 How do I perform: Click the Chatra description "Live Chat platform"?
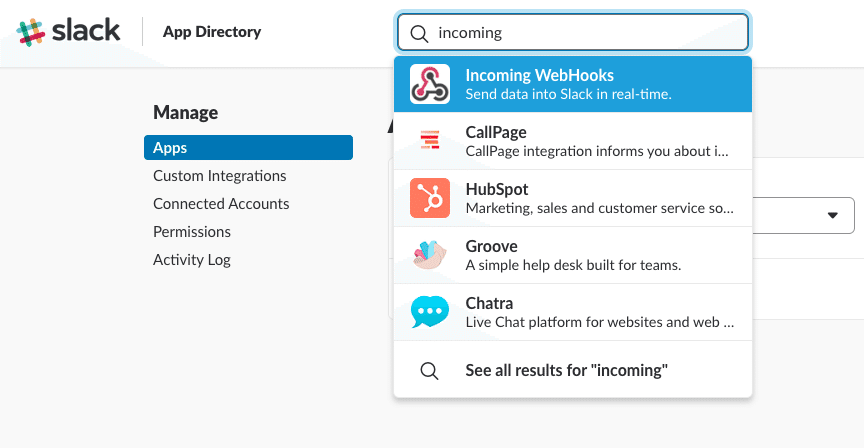point(600,322)
